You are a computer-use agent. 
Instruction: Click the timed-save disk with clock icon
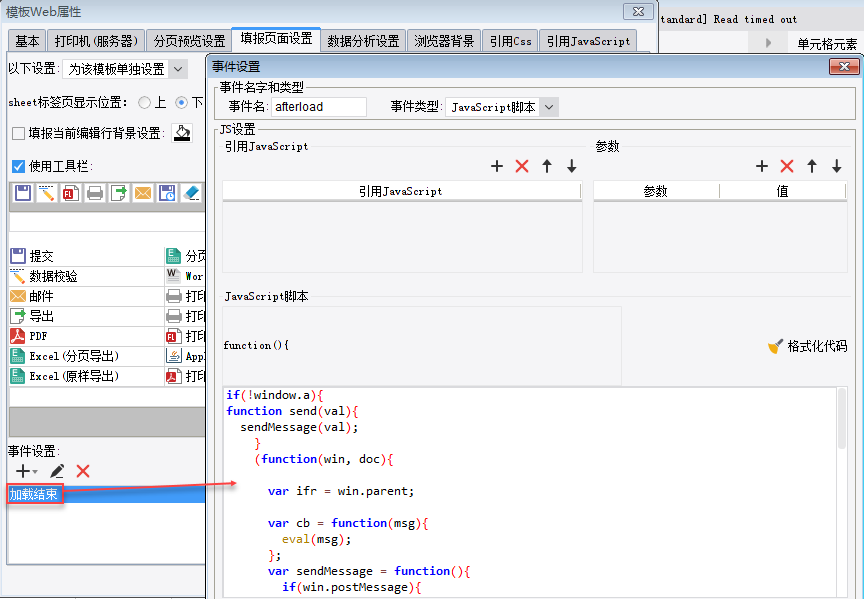(167, 193)
